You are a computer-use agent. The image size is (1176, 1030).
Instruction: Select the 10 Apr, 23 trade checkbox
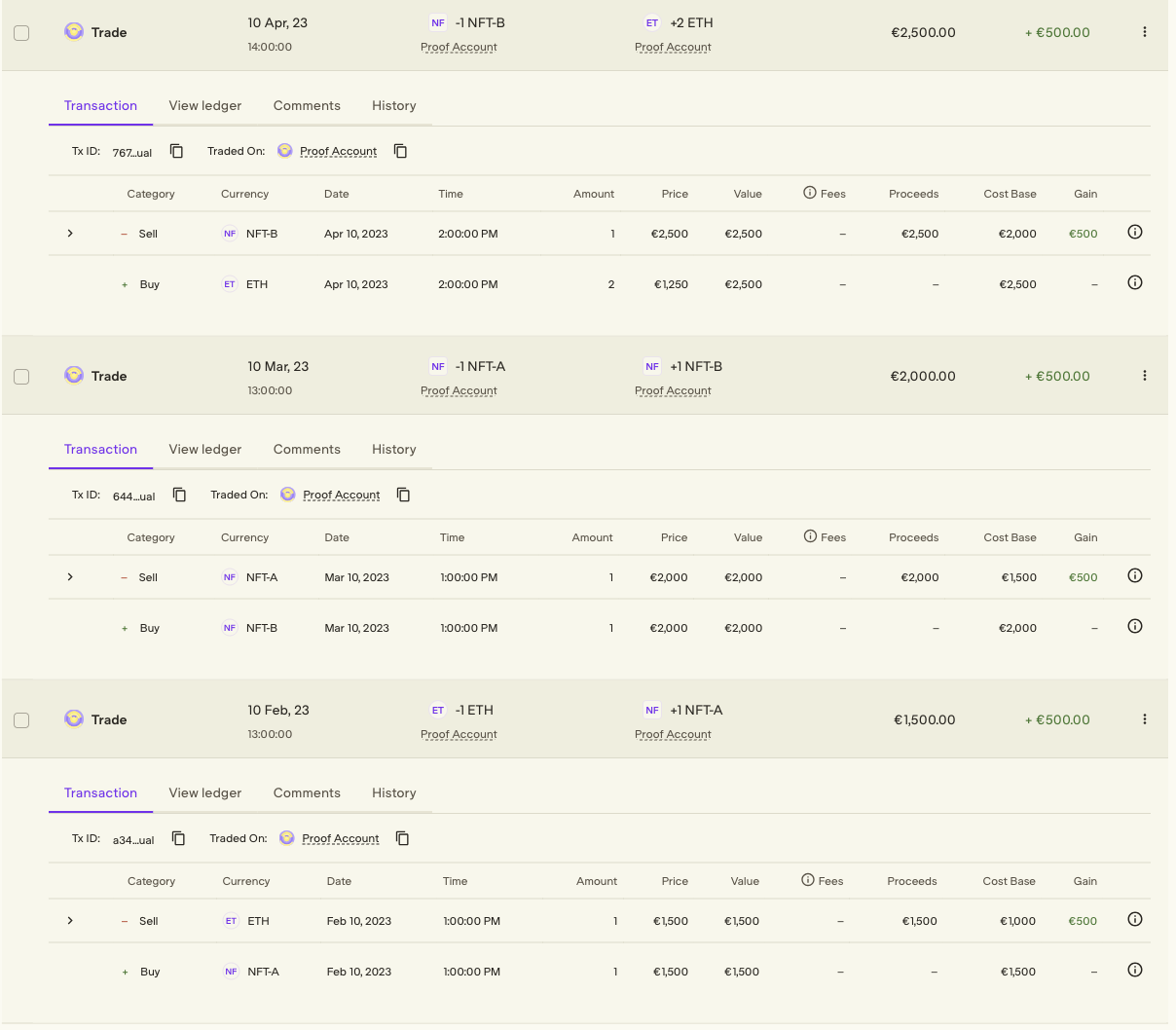point(21,33)
